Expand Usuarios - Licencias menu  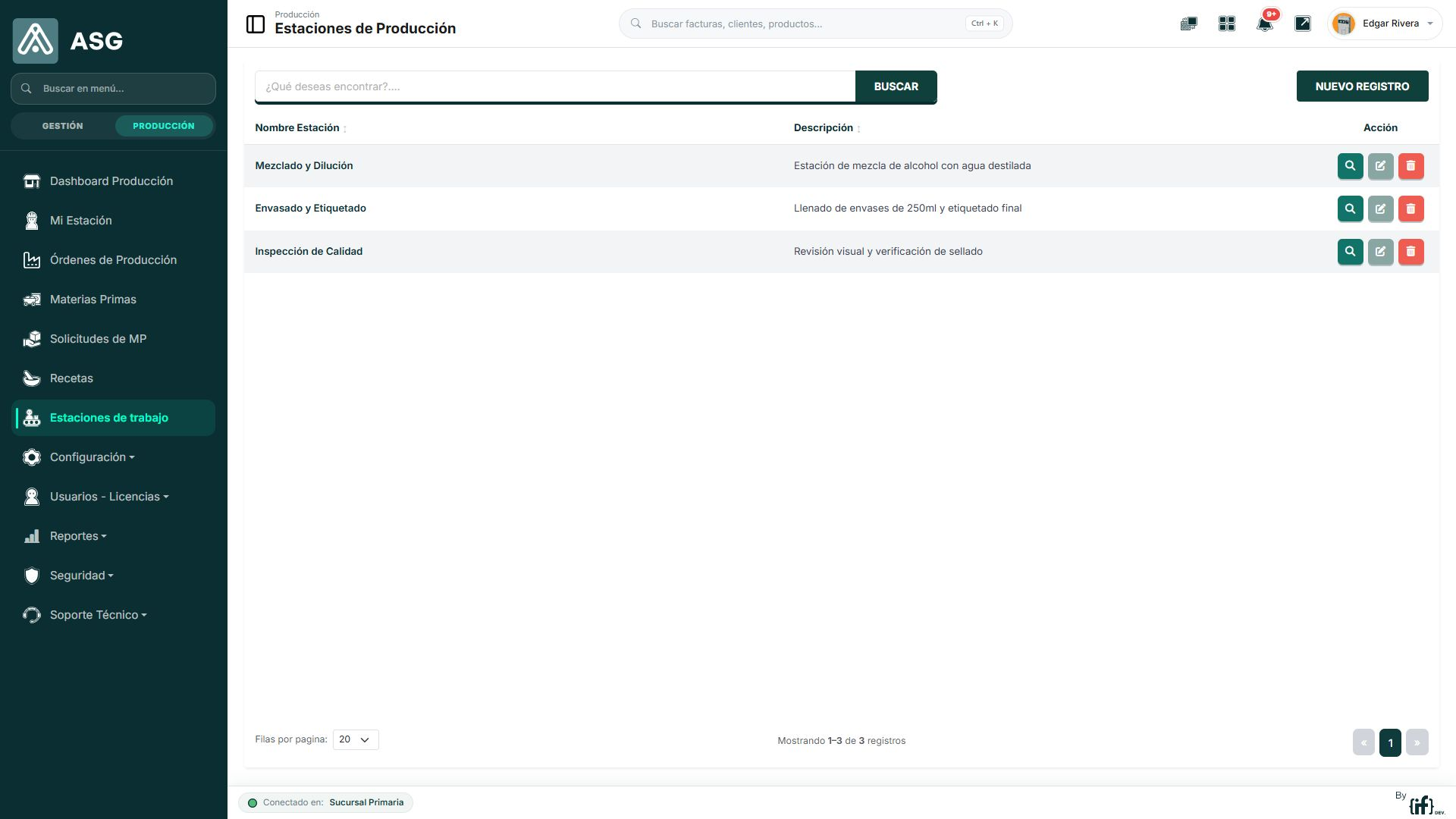pyautogui.click(x=114, y=497)
